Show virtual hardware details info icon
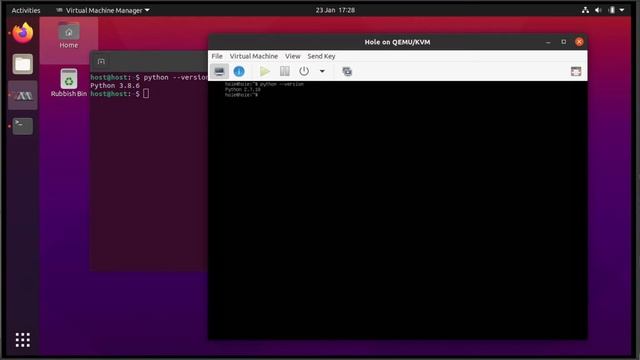Viewport: 640px width, 360px height. (239, 71)
